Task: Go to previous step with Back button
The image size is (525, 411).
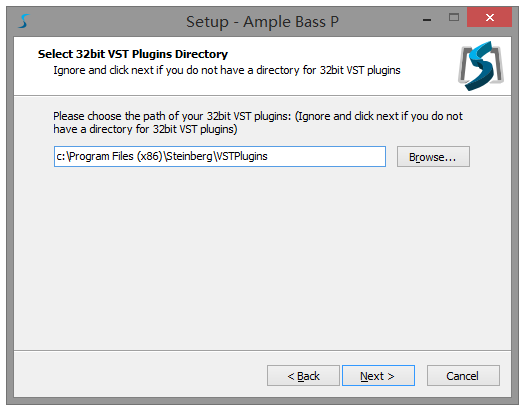Action: point(303,376)
